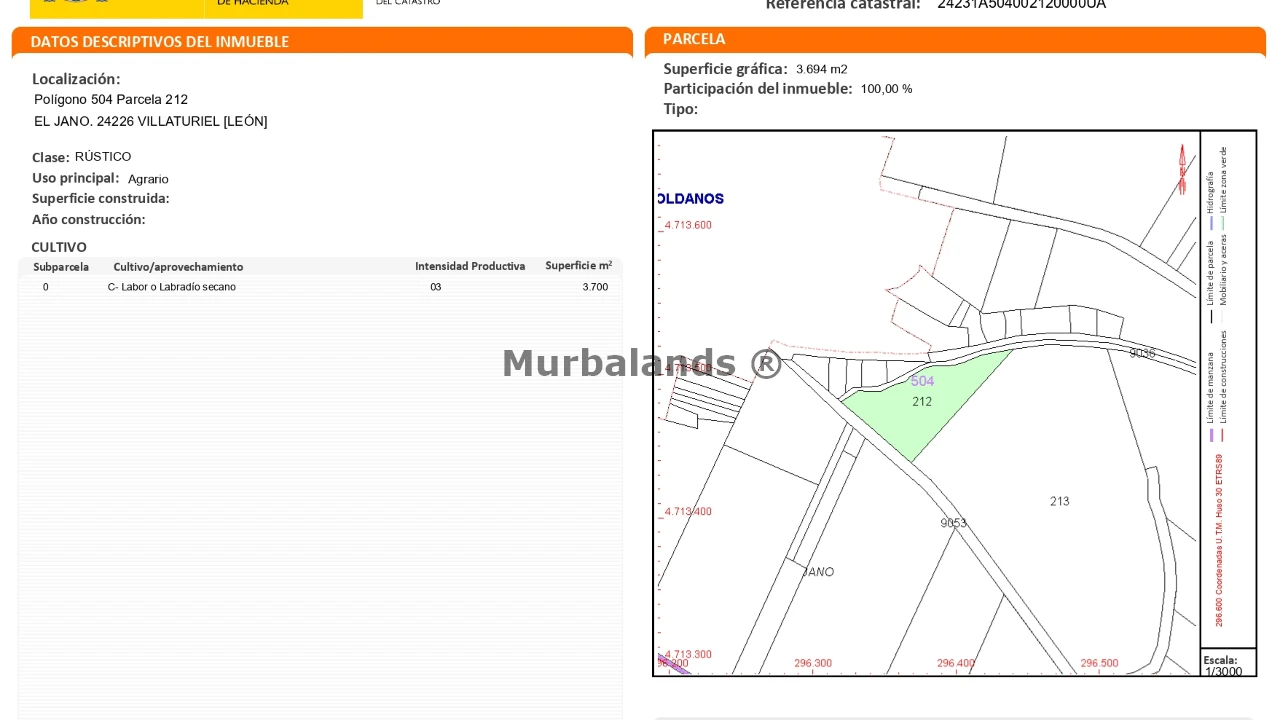Select the address EL JANO. 24226 VILLATURIEL [LEÓN]
Screen dimensions: 1280x720
151,122
